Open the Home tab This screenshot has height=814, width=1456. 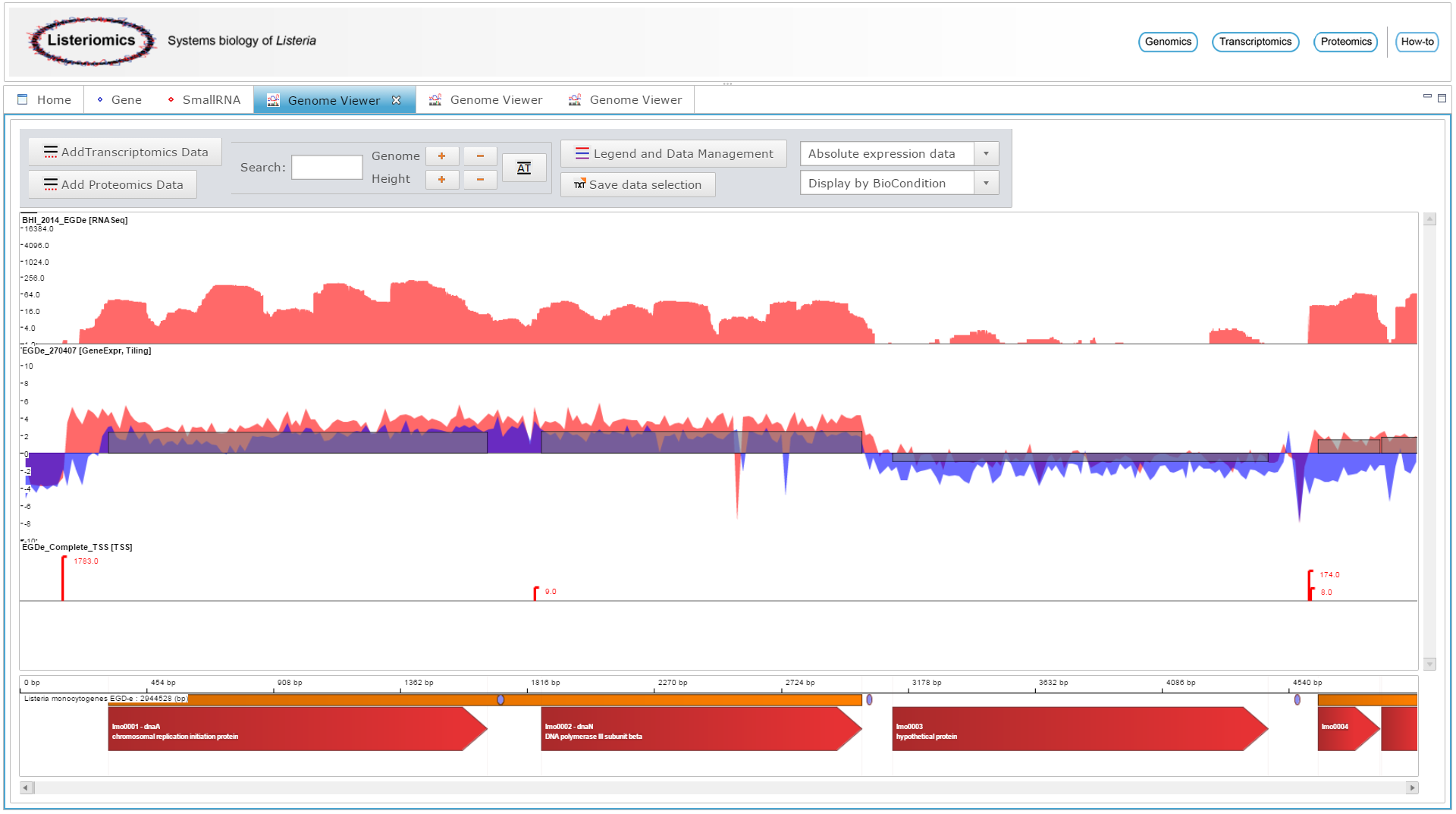click(x=45, y=100)
